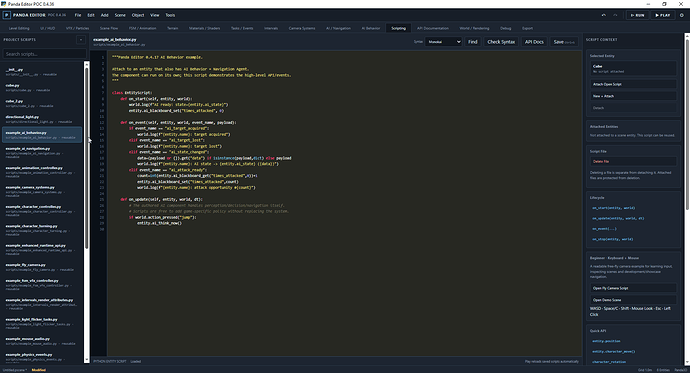Select example_fun_vfx_controller.py script
The height and width of the screenshot is (373, 690).
tap(42, 285)
